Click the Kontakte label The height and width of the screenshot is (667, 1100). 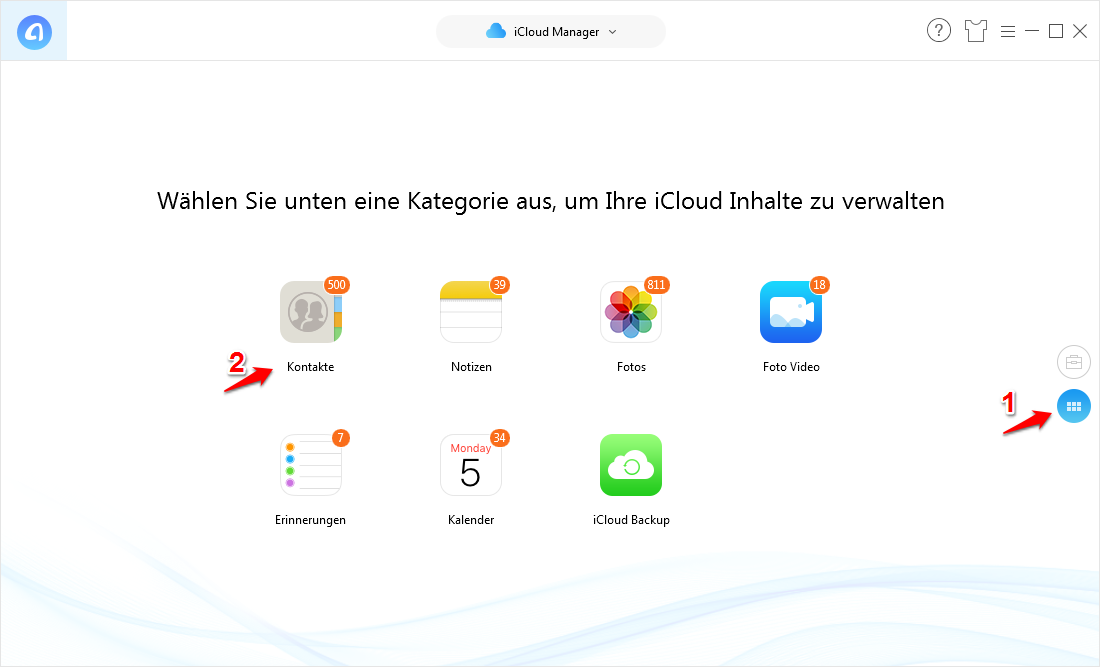[310, 367]
